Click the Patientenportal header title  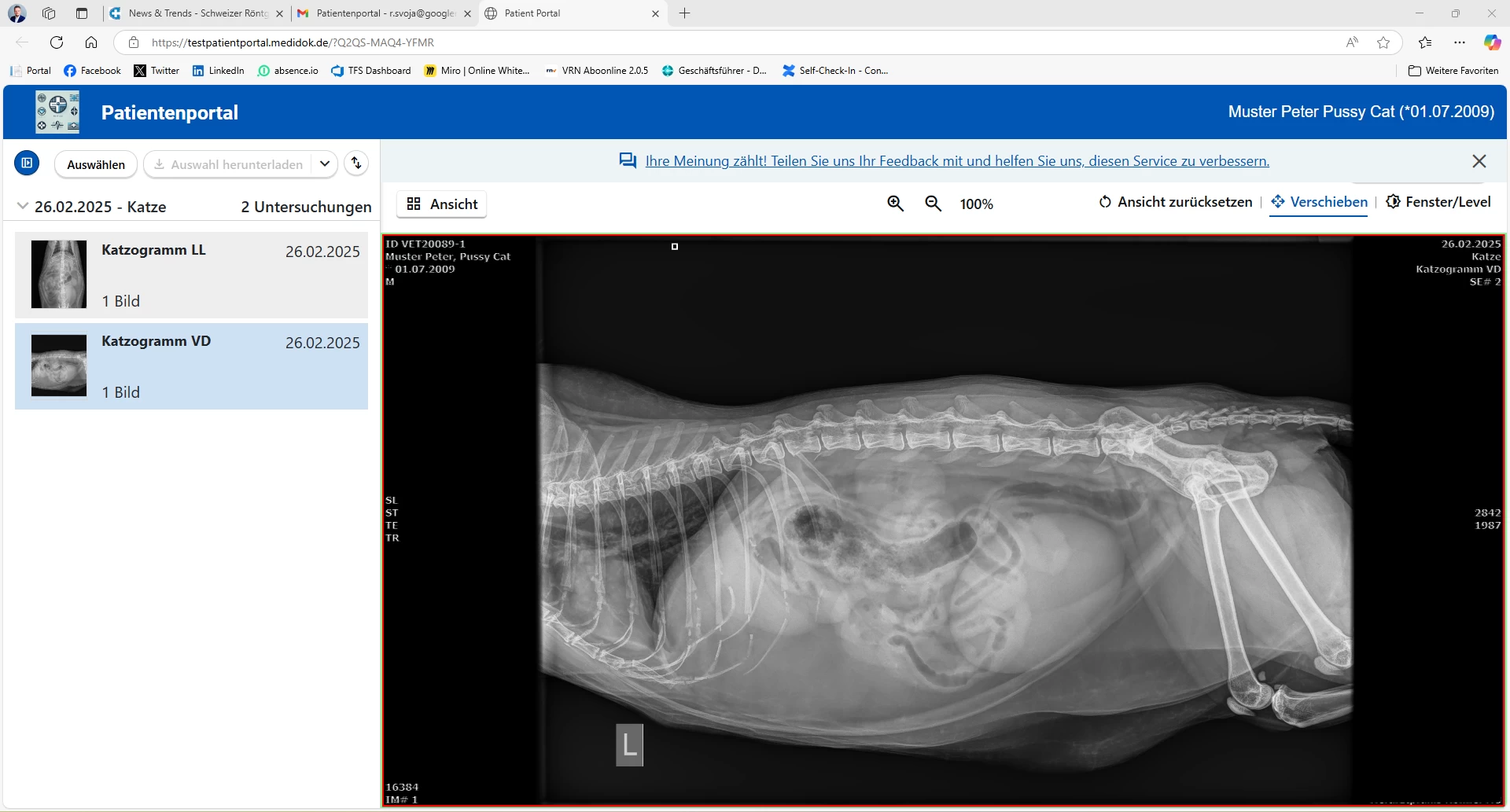[170, 112]
